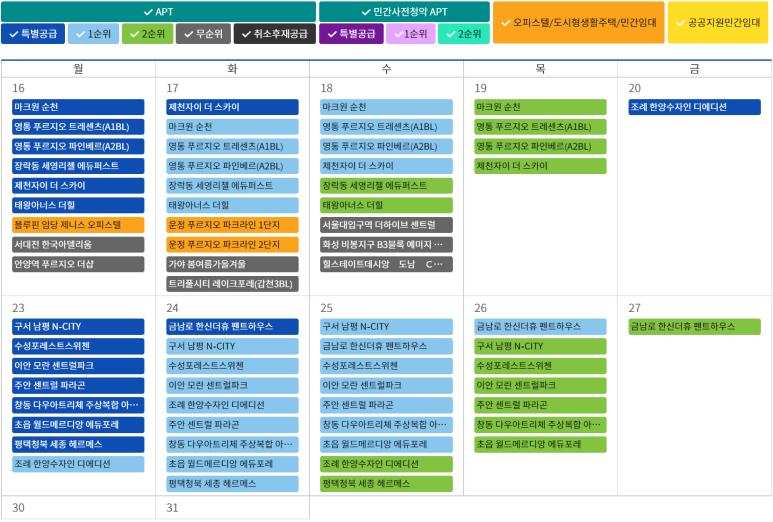The height and width of the screenshot is (522, 773).
Task: Toggle the teal 2순위 filter
Action: 464,34
